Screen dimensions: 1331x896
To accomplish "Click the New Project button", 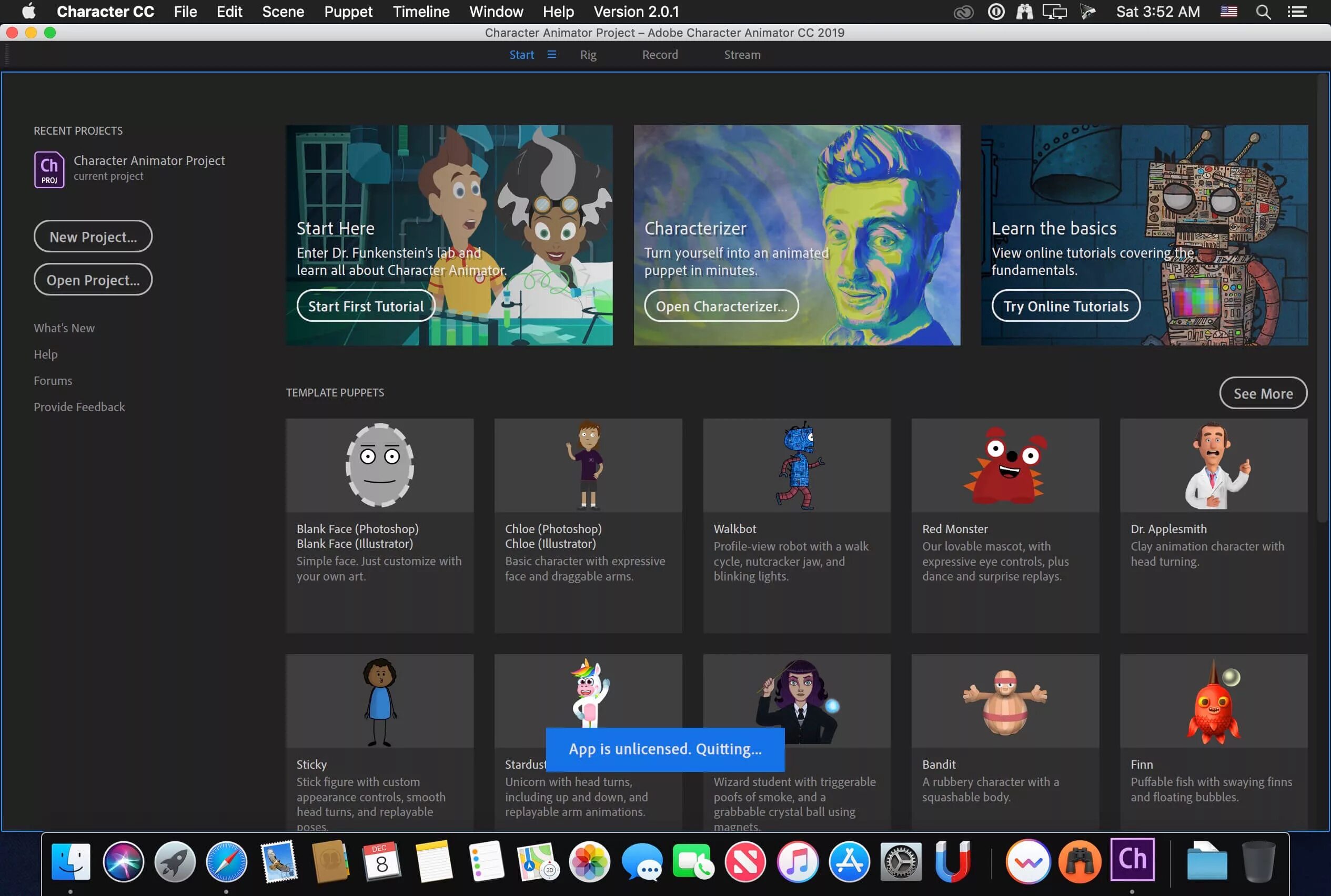I will click(x=93, y=237).
